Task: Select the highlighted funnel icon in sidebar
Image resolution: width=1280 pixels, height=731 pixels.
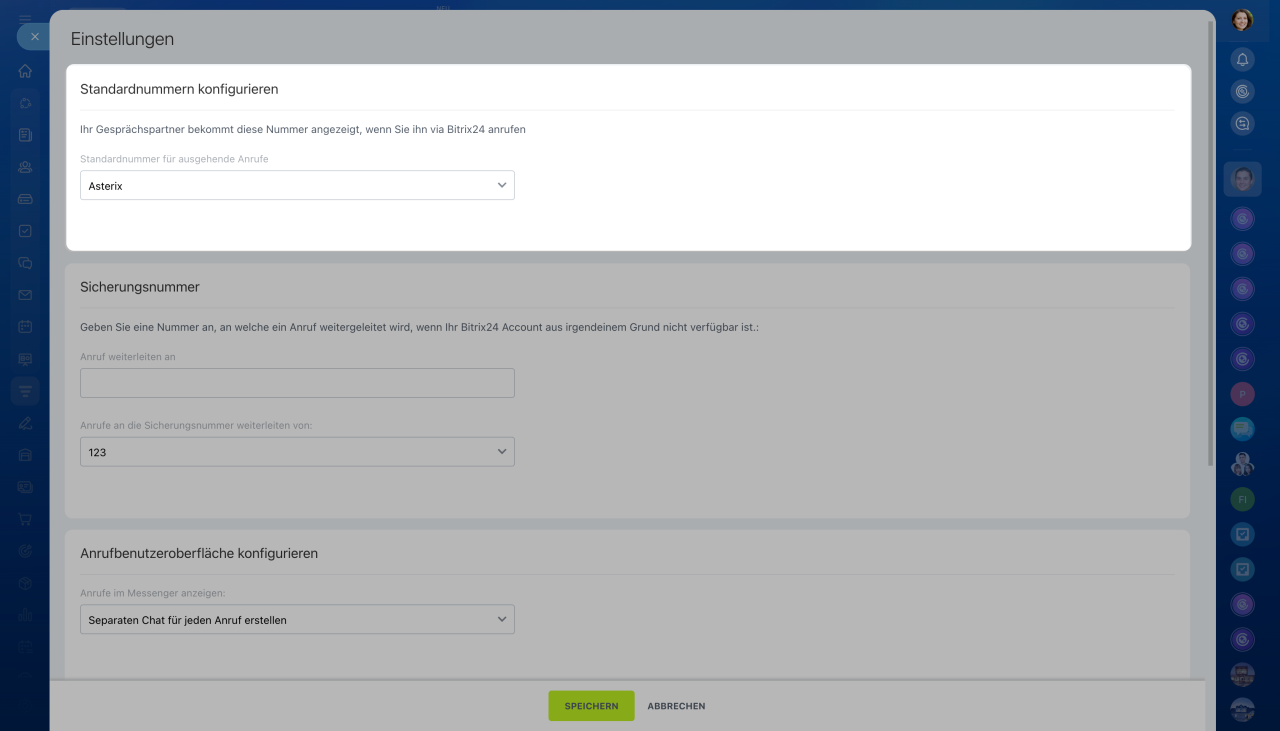Action: [25, 390]
